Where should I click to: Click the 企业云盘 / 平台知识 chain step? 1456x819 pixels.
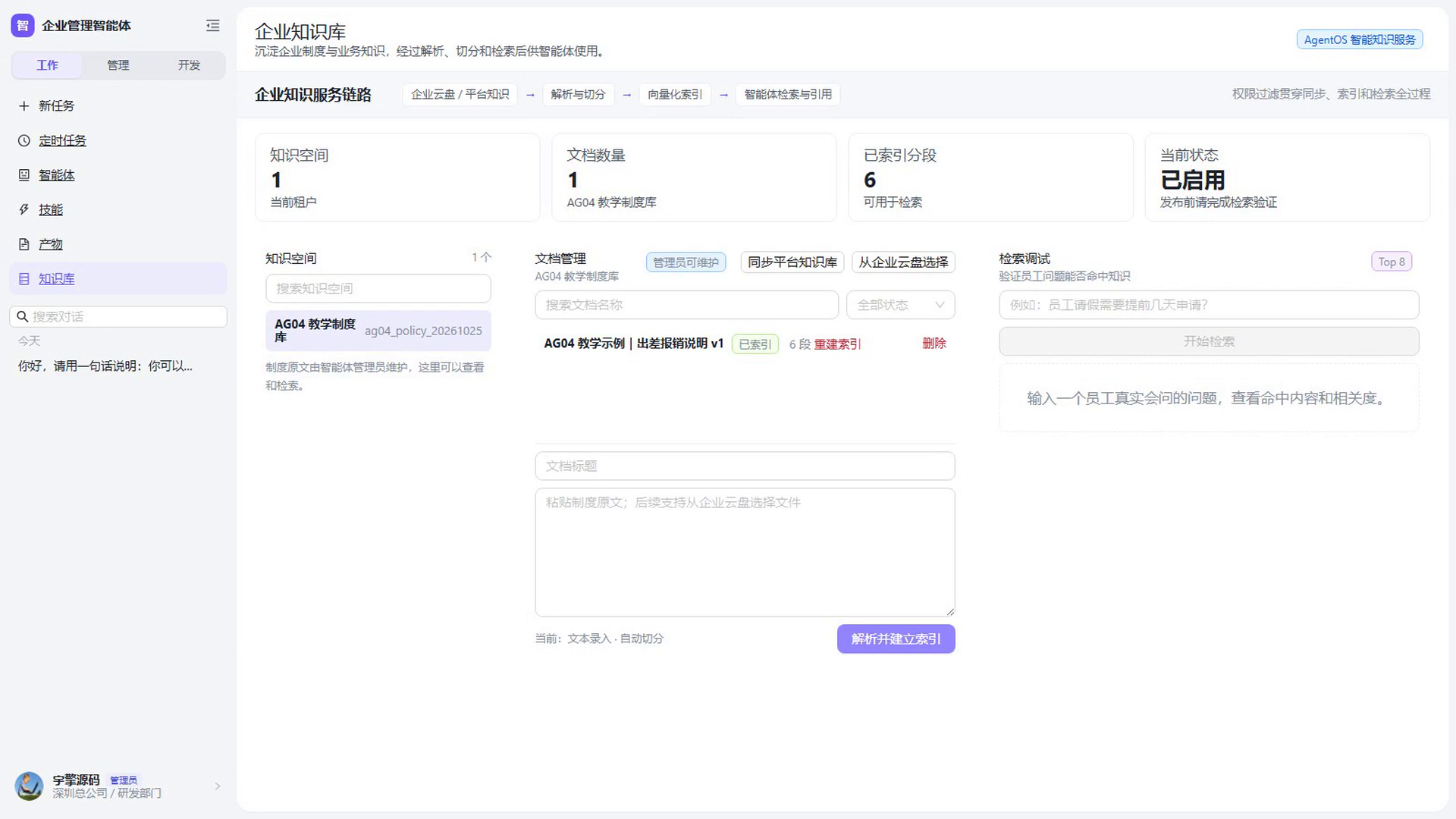460,95
